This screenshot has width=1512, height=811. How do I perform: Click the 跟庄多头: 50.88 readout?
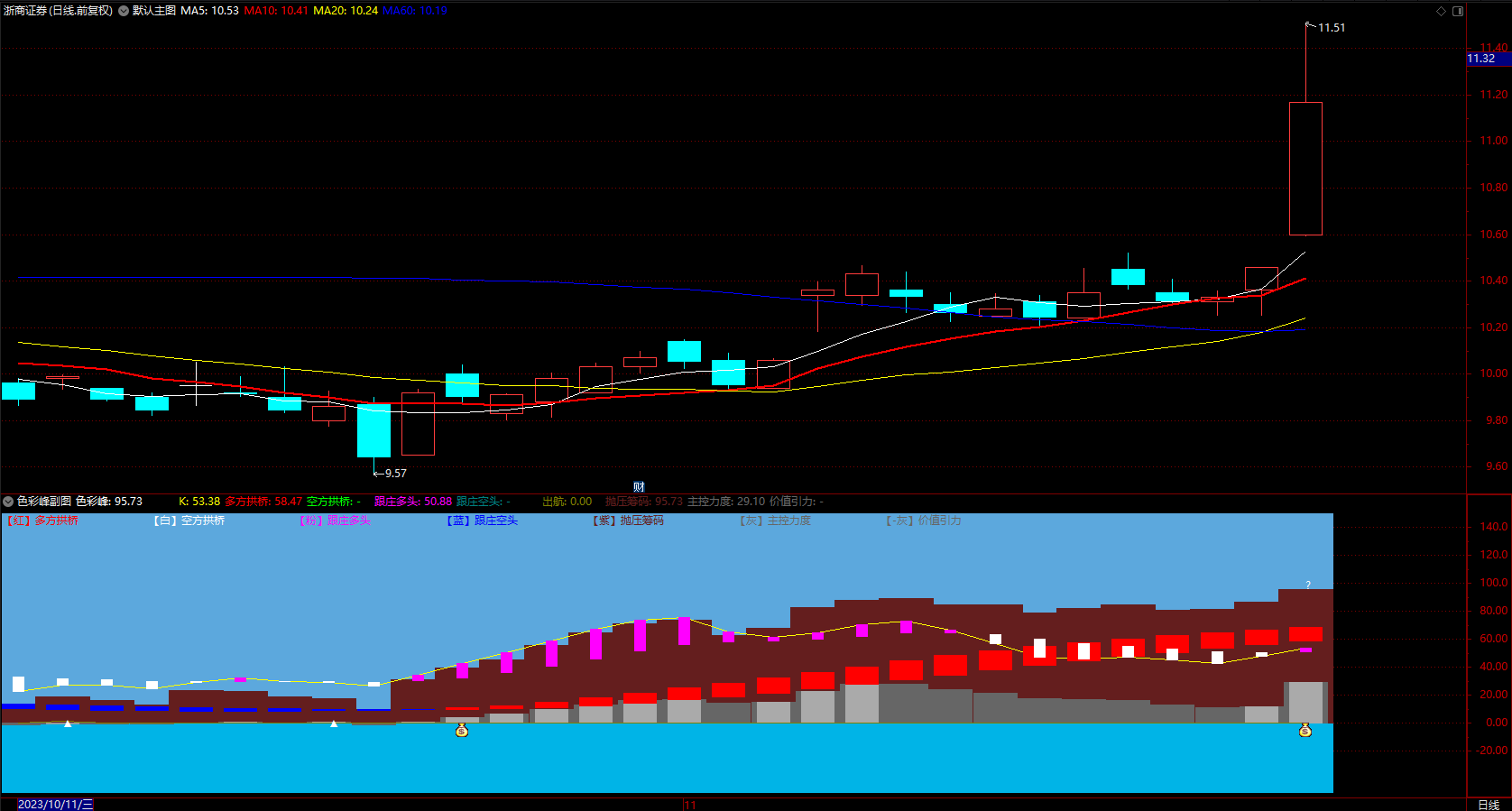413,502
